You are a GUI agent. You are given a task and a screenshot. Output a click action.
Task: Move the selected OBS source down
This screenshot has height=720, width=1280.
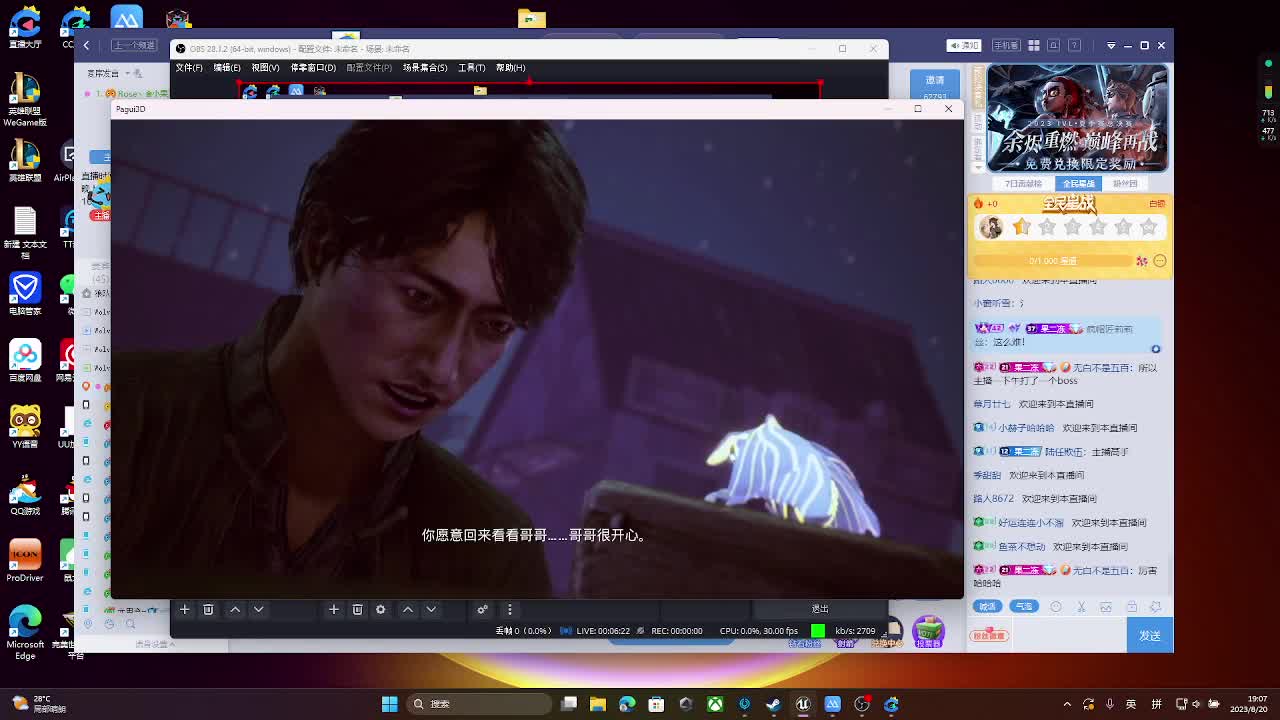tap(431, 609)
